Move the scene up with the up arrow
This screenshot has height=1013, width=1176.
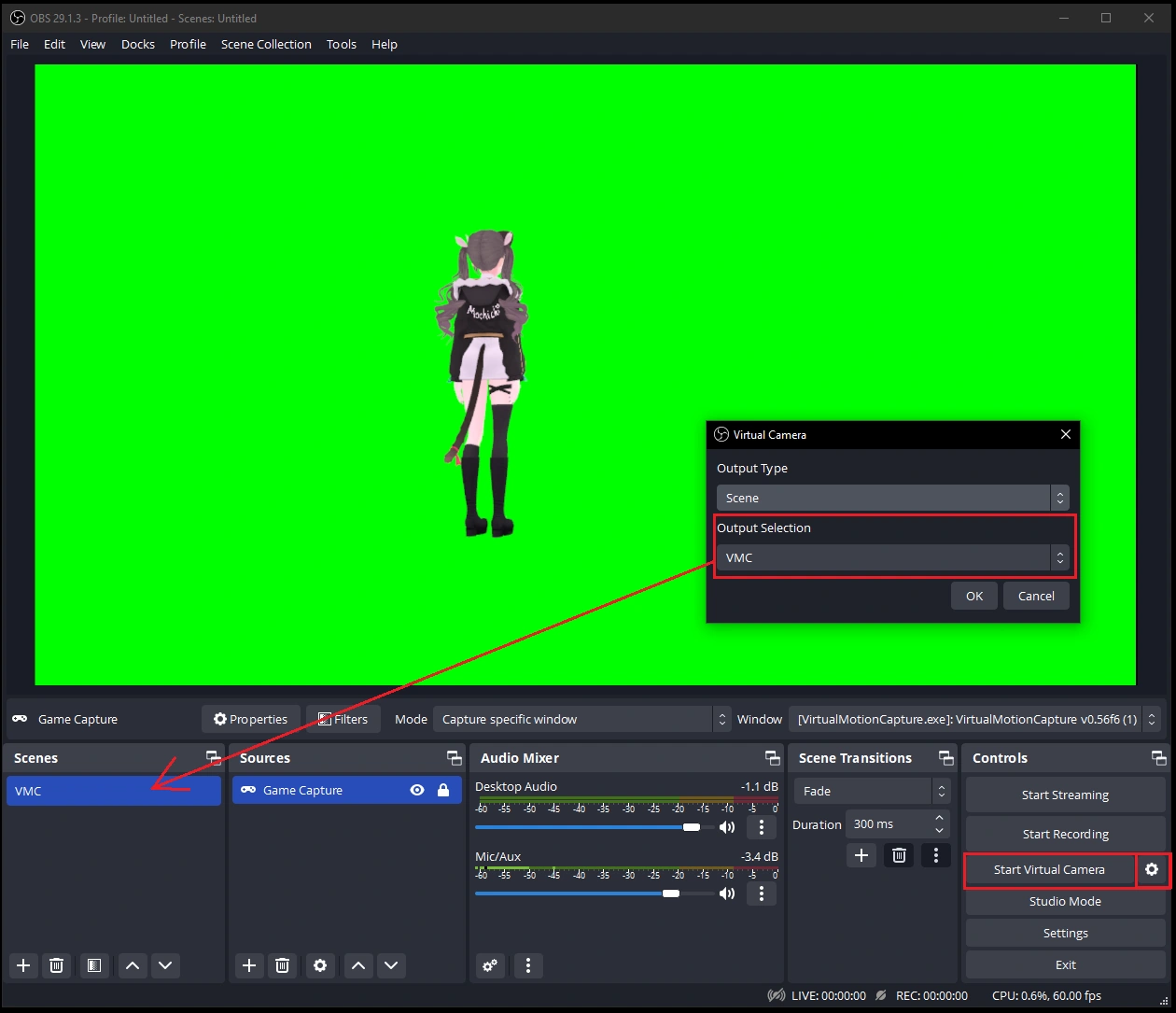point(133,965)
